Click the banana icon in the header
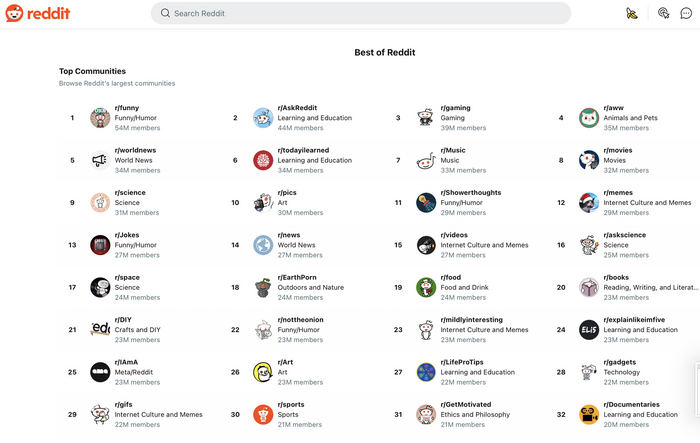Screen dimensions: 700x443 click(x=632, y=13)
